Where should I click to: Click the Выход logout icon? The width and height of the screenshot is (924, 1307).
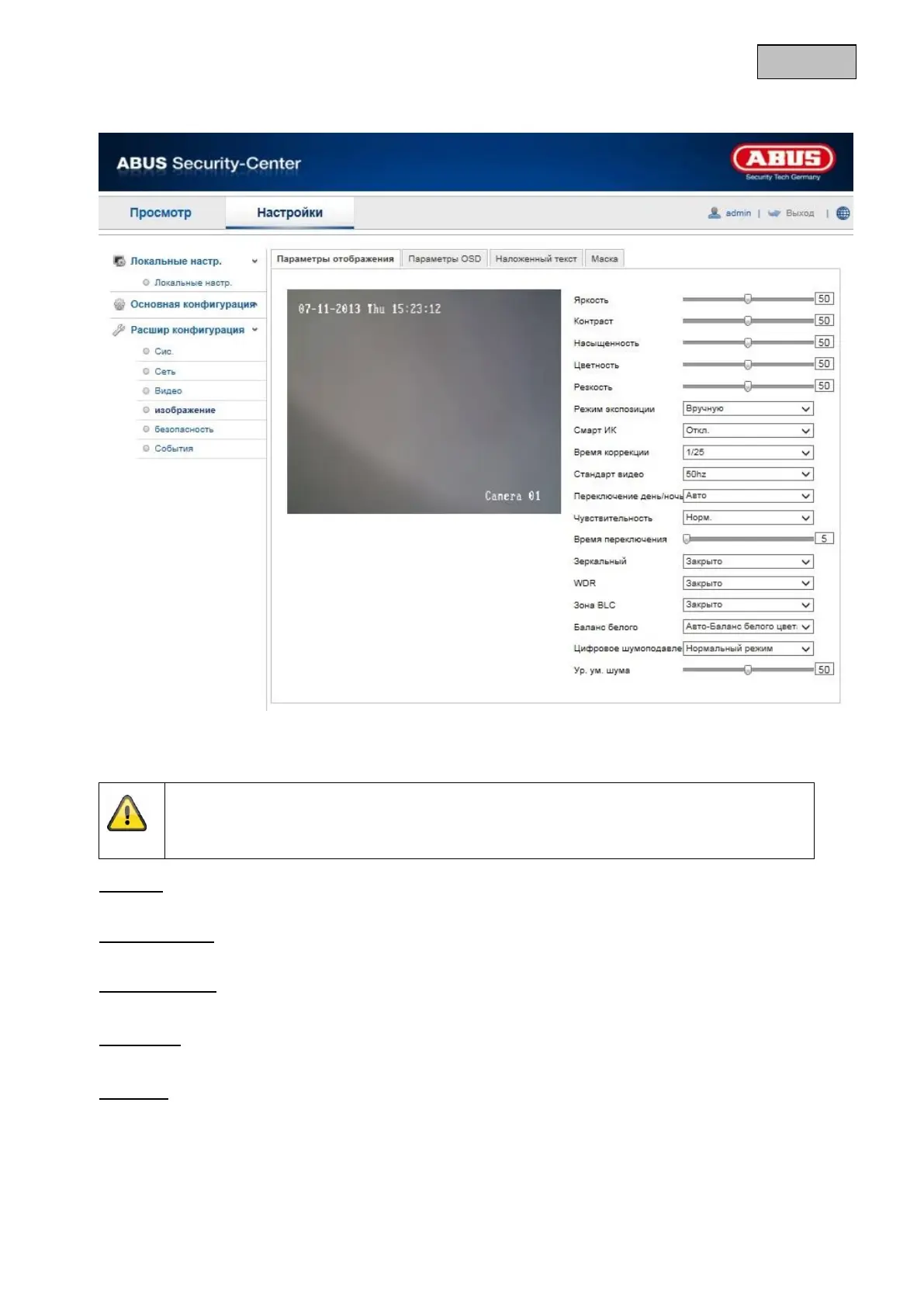click(x=773, y=213)
